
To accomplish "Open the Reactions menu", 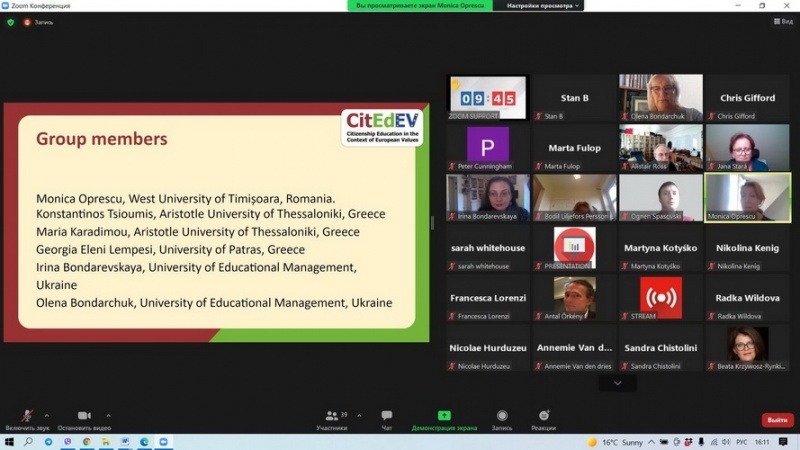I will [x=544, y=419].
